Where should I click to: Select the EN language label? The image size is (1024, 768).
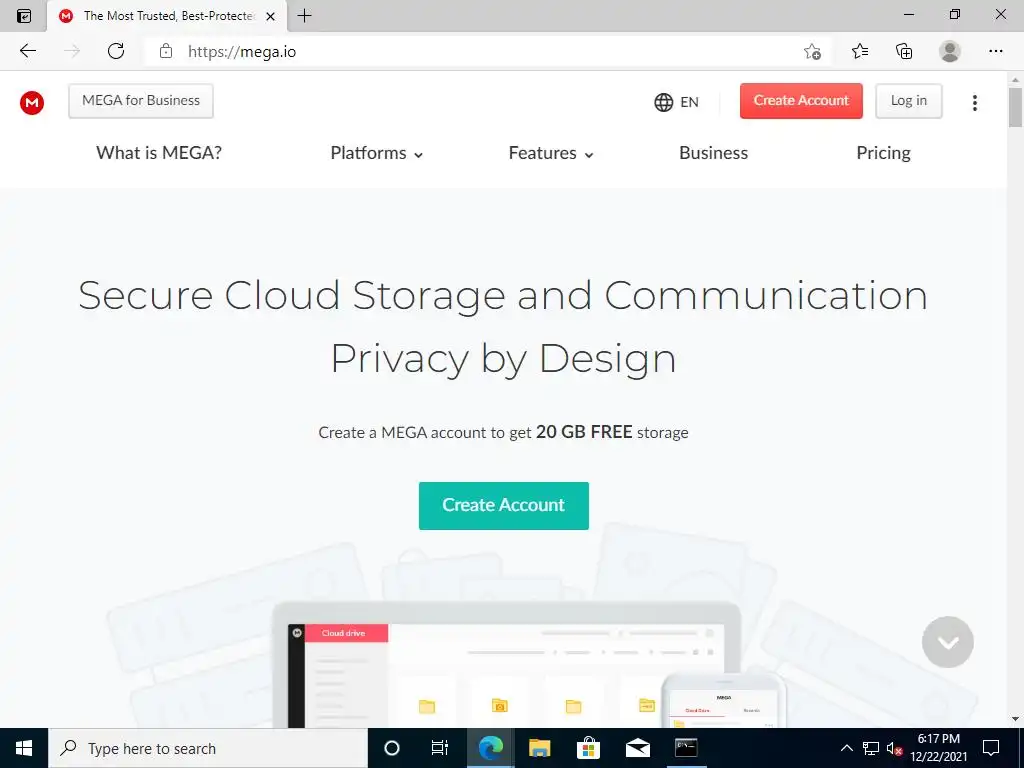click(689, 103)
